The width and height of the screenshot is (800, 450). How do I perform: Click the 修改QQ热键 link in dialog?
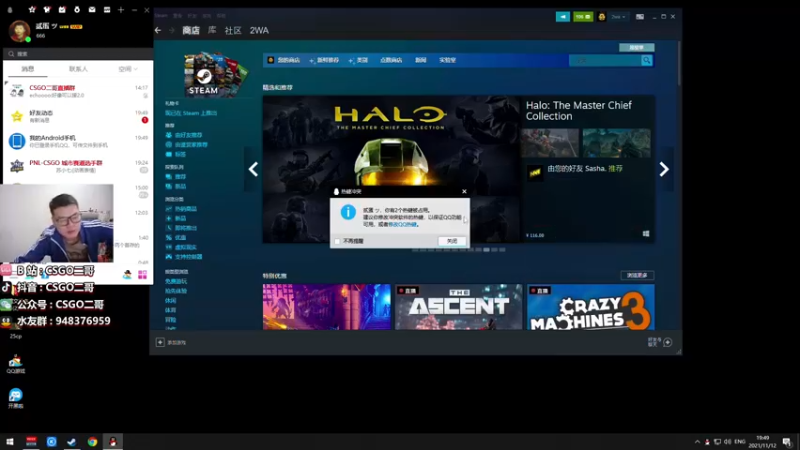[x=403, y=224]
